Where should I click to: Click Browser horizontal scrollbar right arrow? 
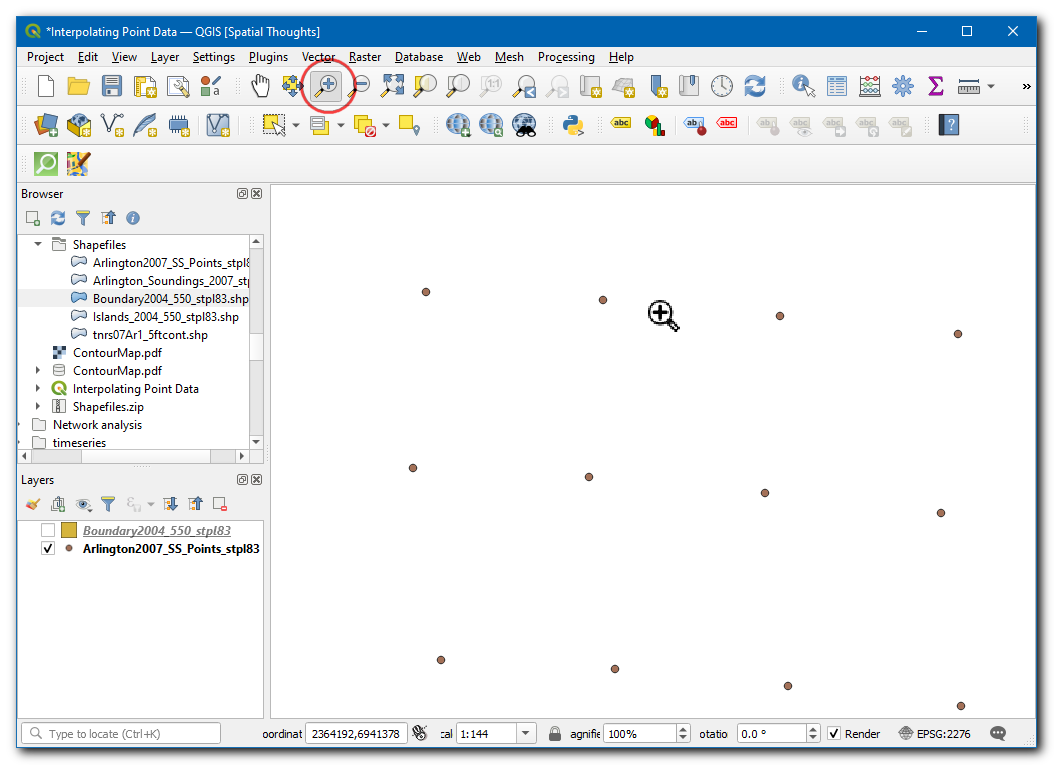point(241,456)
